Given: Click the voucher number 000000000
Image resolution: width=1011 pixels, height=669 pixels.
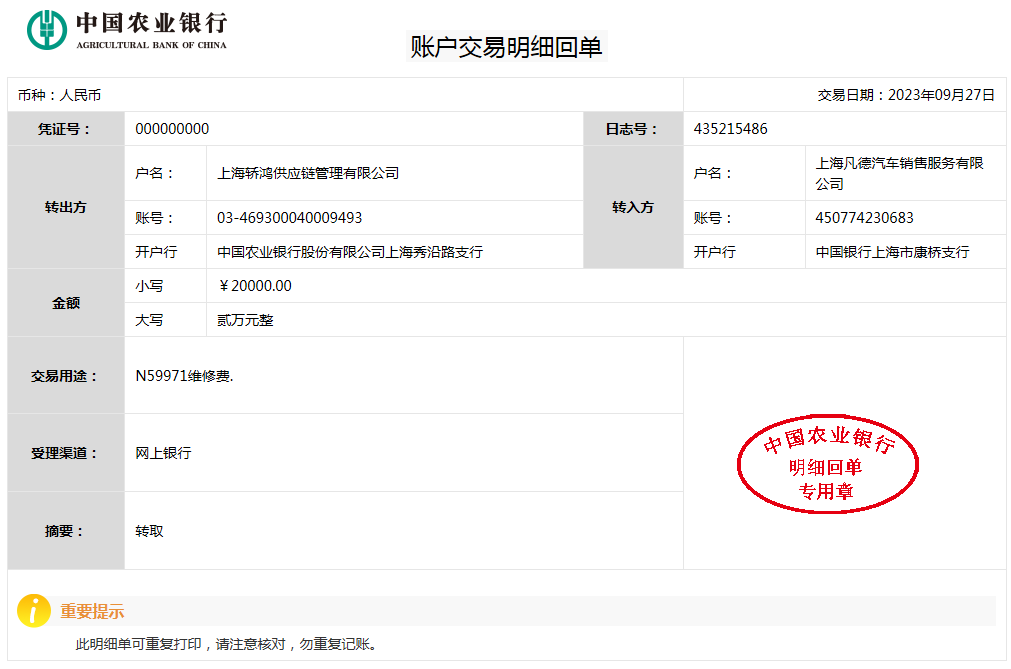Looking at the screenshot, I should 172,129.
